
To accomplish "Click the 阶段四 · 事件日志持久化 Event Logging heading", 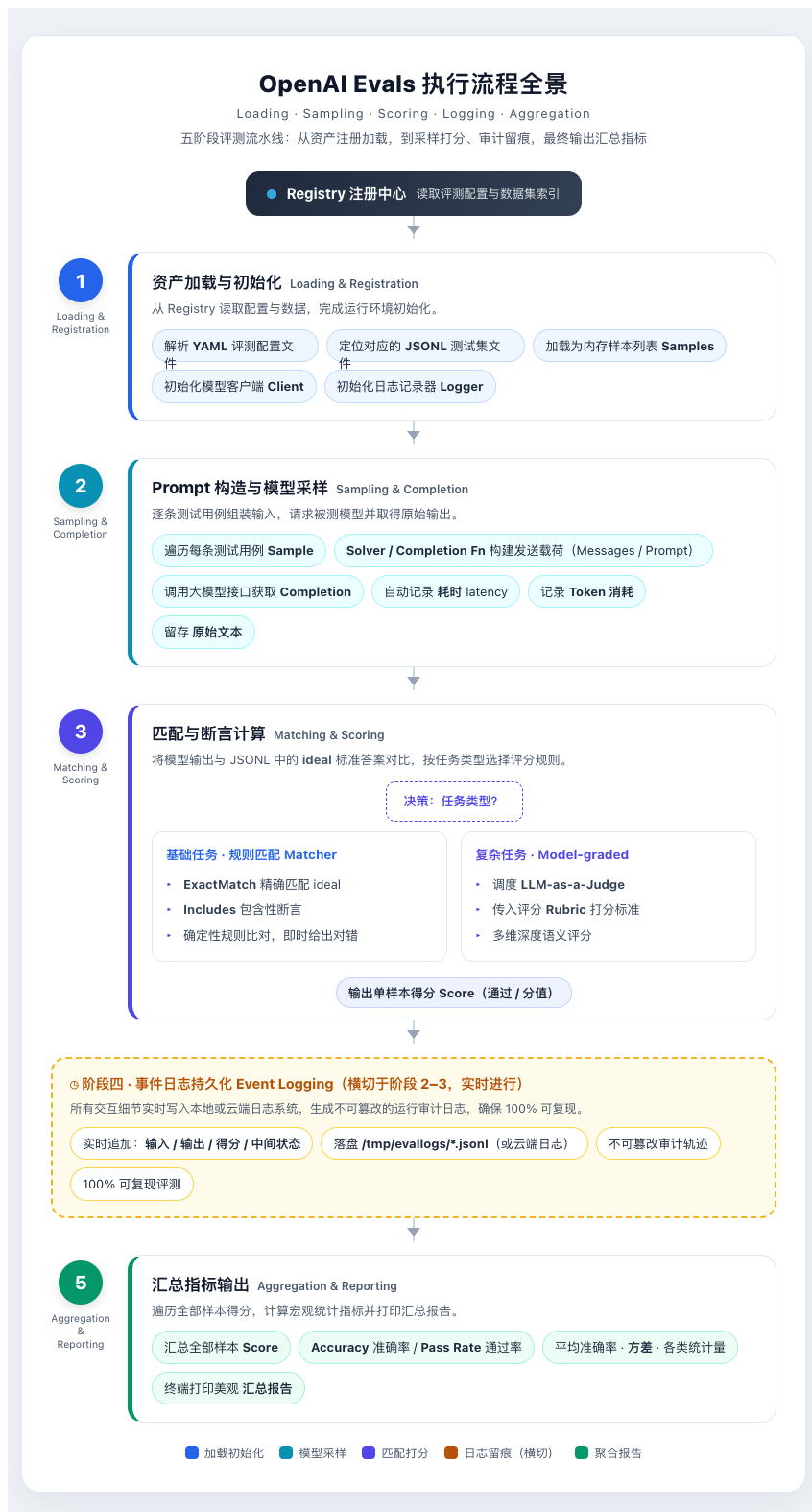I will (303, 1084).
